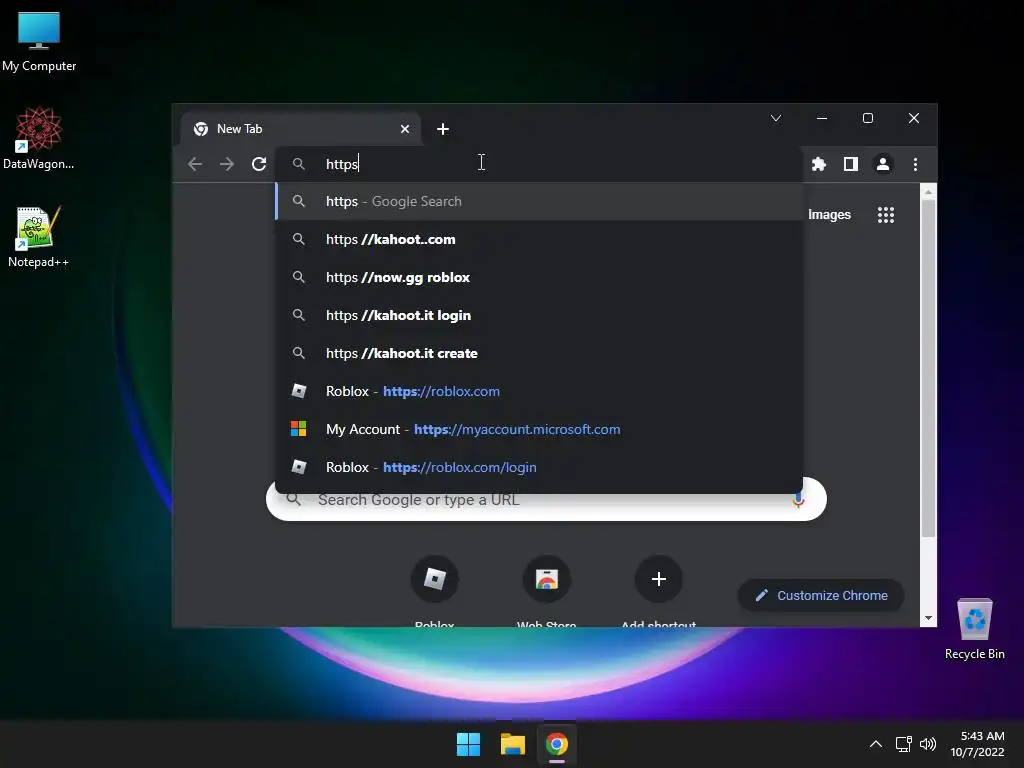
Task: Maximize the Chrome window
Action: tap(868, 118)
